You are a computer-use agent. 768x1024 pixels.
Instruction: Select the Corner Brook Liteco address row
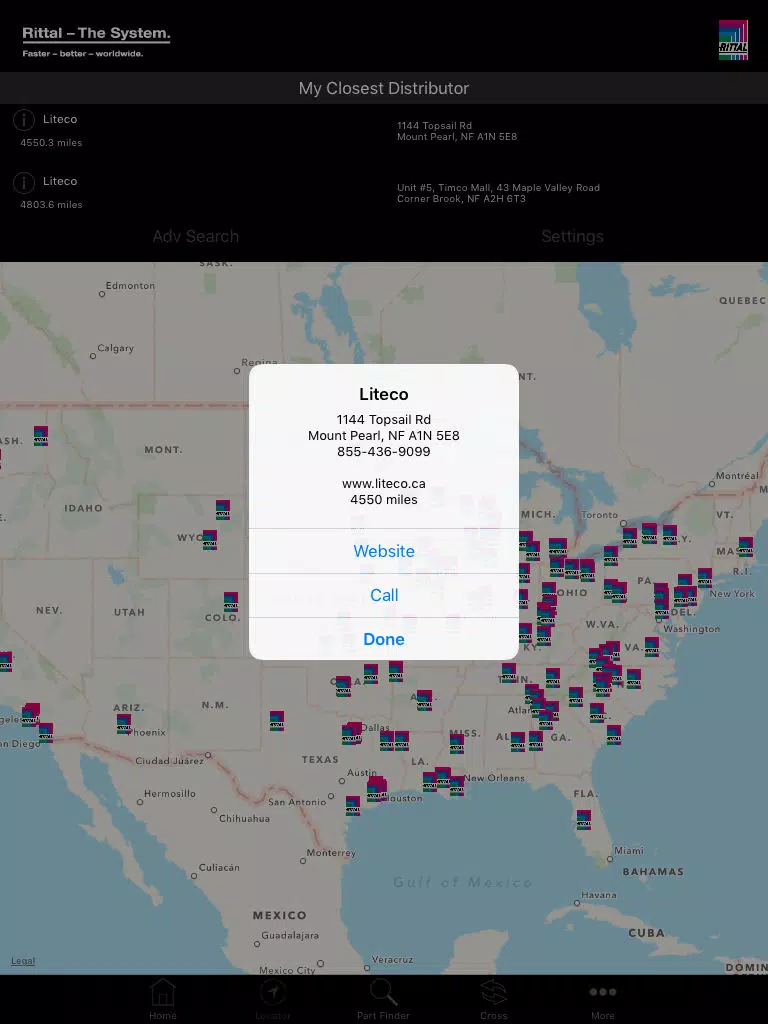[x=498, y=193]
